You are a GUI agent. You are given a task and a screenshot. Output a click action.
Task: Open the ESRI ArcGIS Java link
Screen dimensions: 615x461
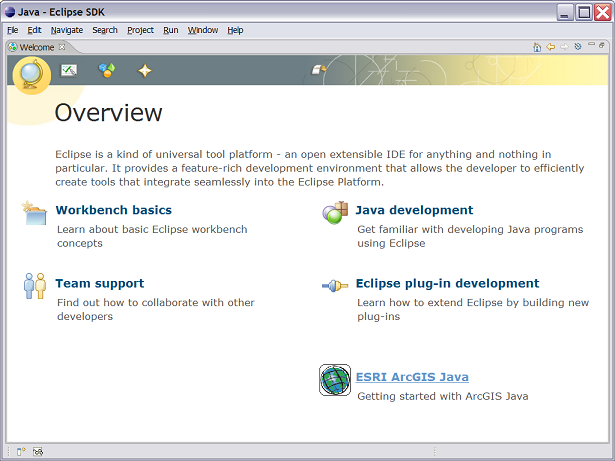pyautogui.click(x=412, y=377)
